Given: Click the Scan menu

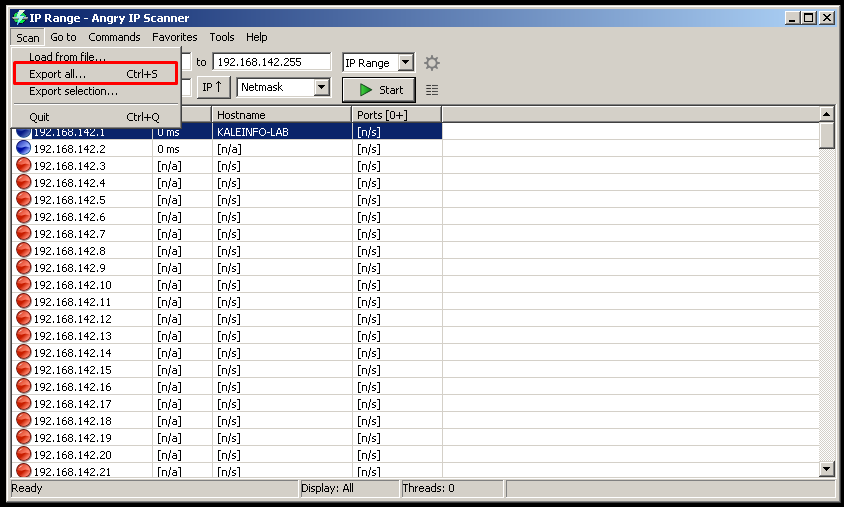Looking at the screenshot, I should 27,38.
